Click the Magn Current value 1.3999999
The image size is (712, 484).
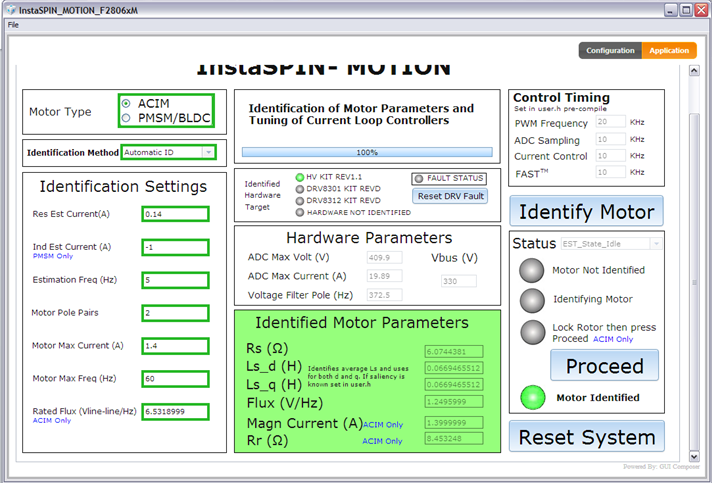point(454,423)
